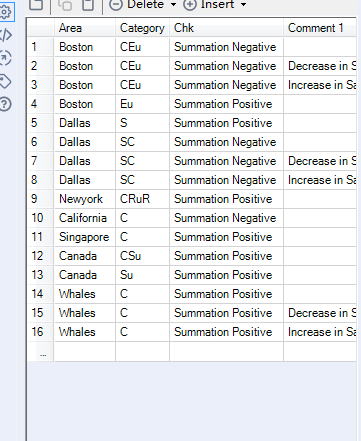The image size is (361, 441).
Task: Click Area cell 'Whales' in row 14
Action: pyautogui.click(x=85, y=294)
